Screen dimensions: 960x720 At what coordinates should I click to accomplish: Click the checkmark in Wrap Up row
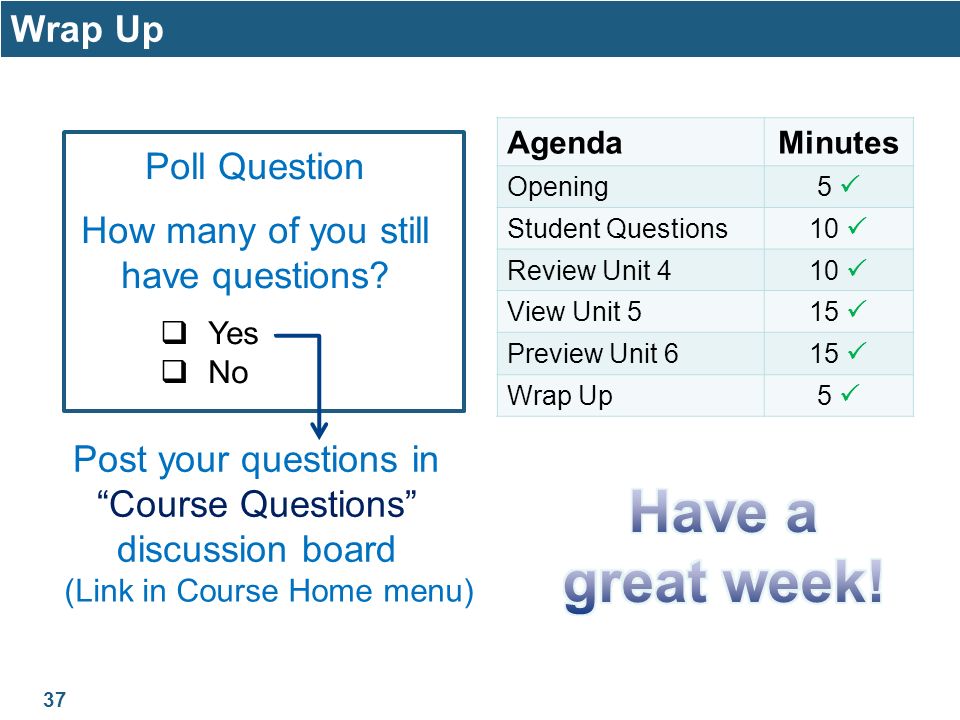[850, 392]
